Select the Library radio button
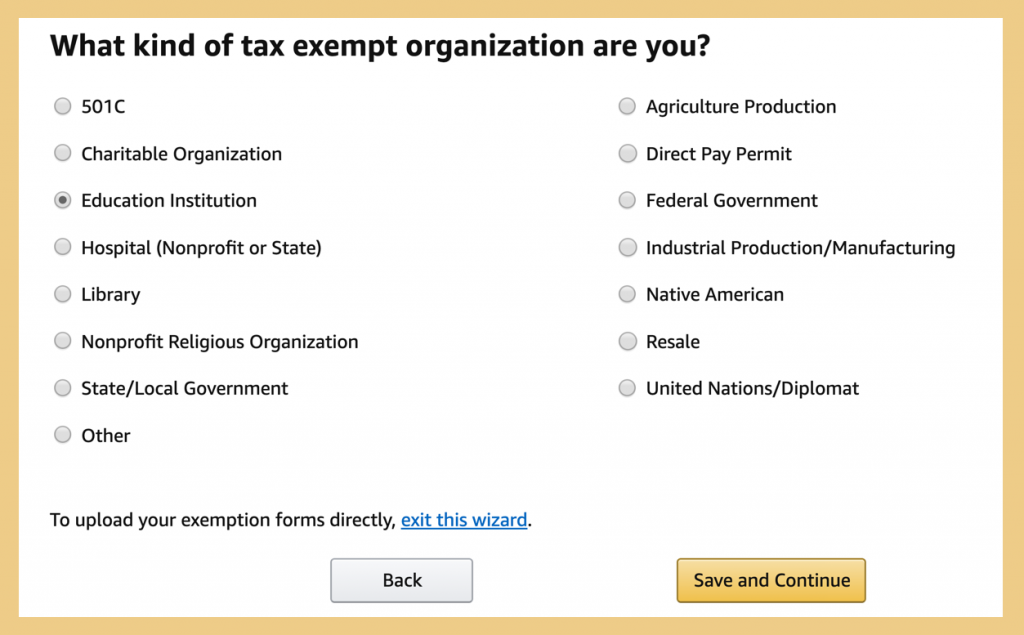This screenshot has width=1024, height=635. [63, 295]
